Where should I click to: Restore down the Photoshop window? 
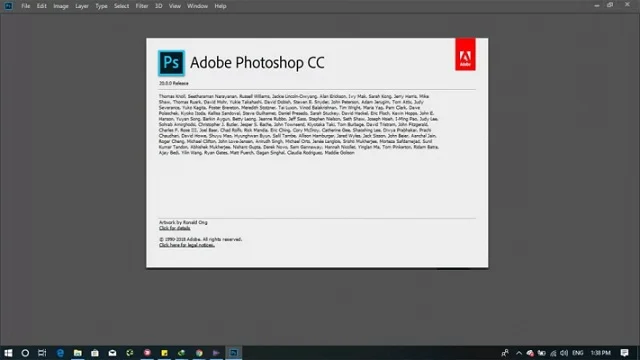610,5
